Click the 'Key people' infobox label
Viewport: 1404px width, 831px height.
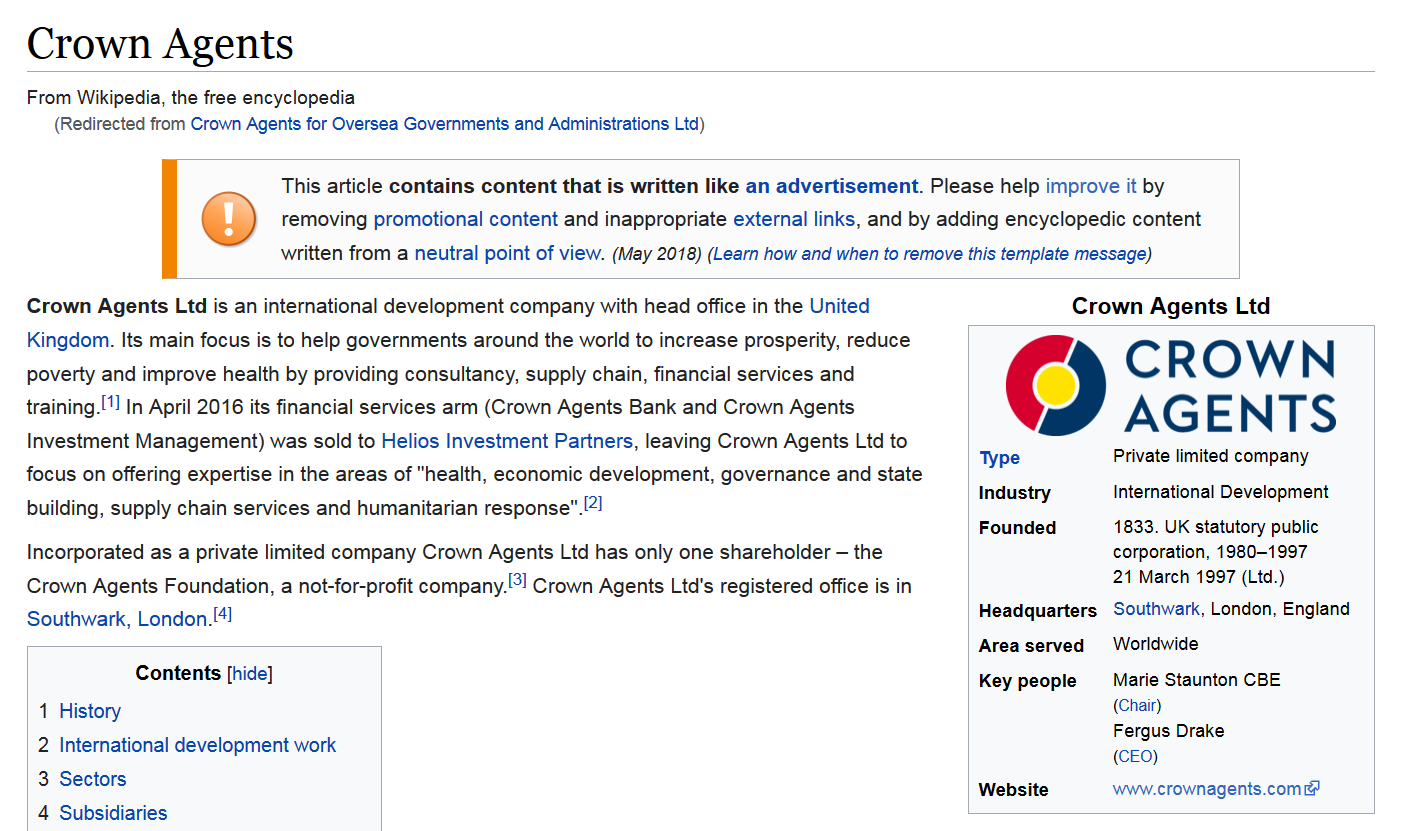pyautogui.click(x=1028, y=681)
